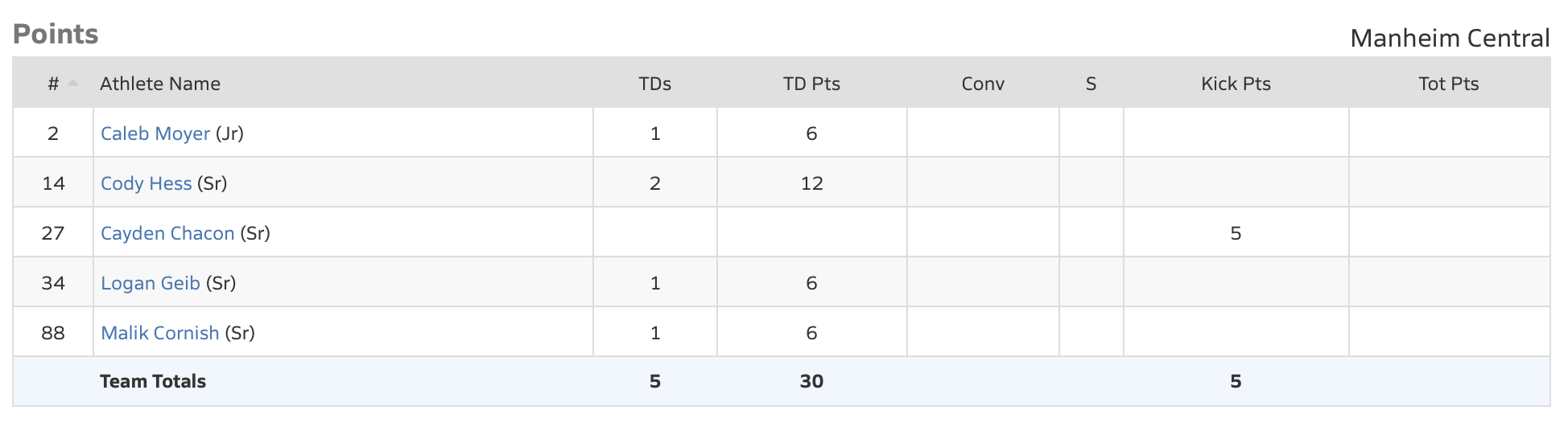Sort table by Athlete Name column

pyautogui.click(x=159, y=84)
